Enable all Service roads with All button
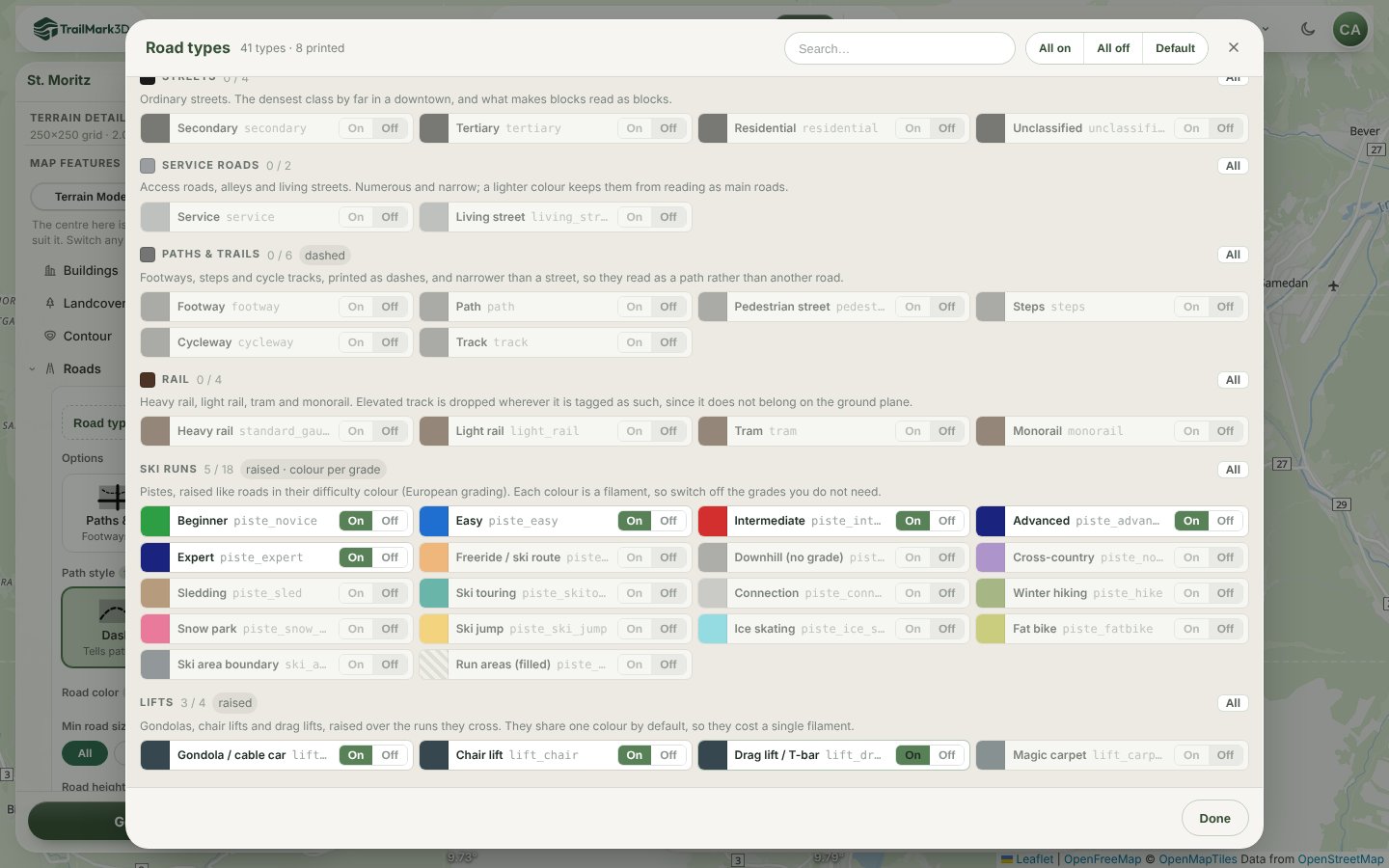 pos(1233,166)
